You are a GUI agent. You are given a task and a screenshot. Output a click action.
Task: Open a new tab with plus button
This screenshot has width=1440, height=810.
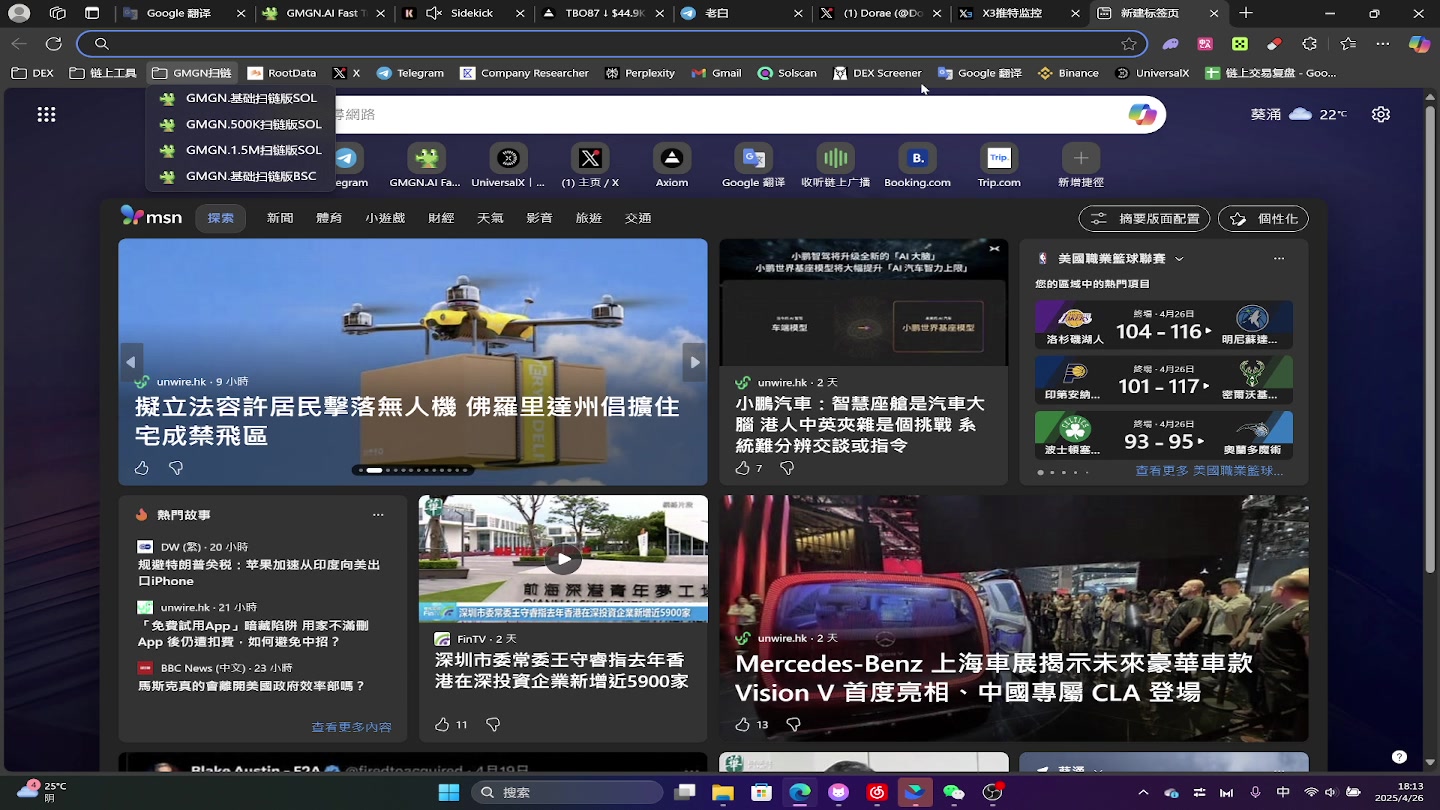1246,13
